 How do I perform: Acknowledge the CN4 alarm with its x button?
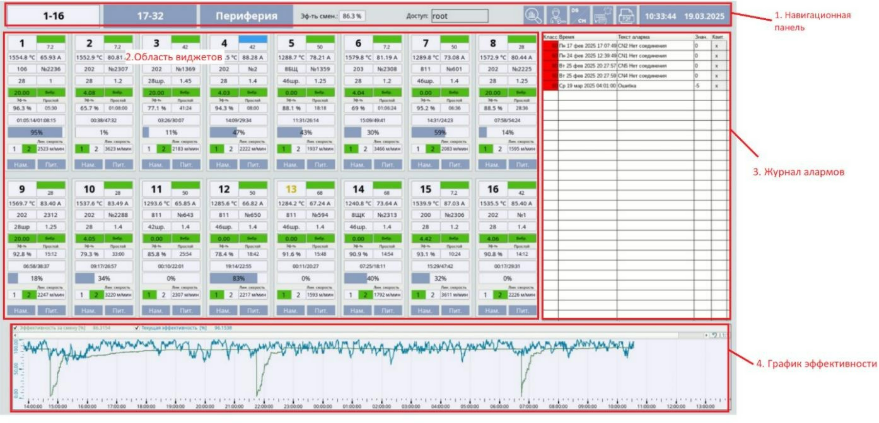[x=718, y=76]
